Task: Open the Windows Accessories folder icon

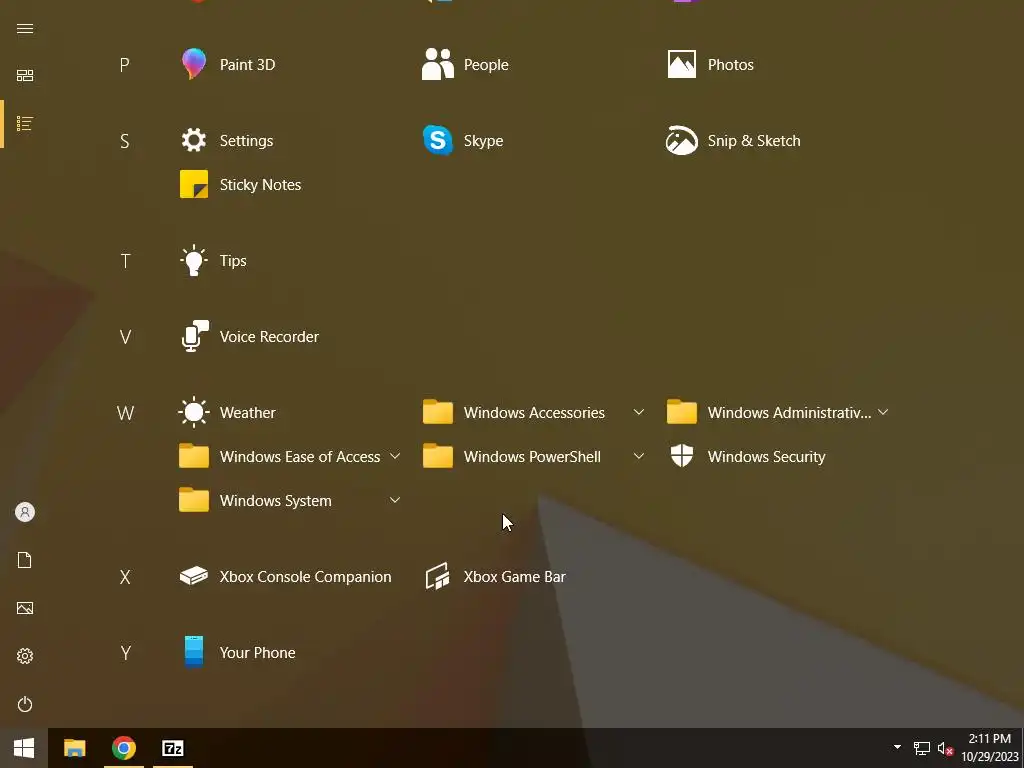Action: (438, 412)
